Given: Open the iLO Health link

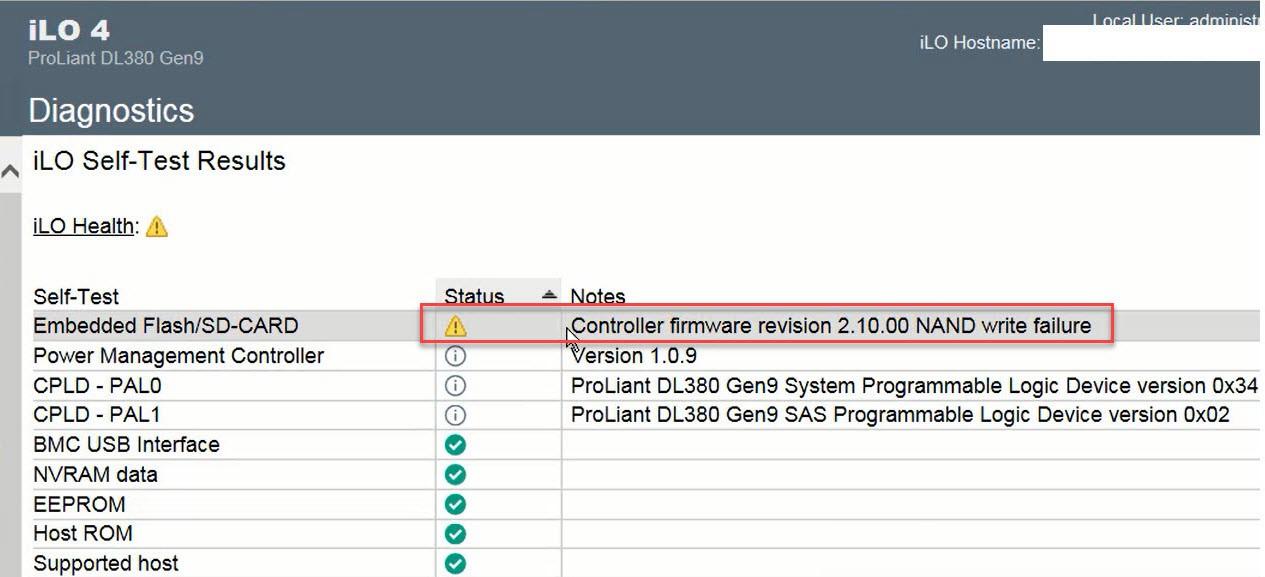Looking at the screenshot, I should point(83,226).
